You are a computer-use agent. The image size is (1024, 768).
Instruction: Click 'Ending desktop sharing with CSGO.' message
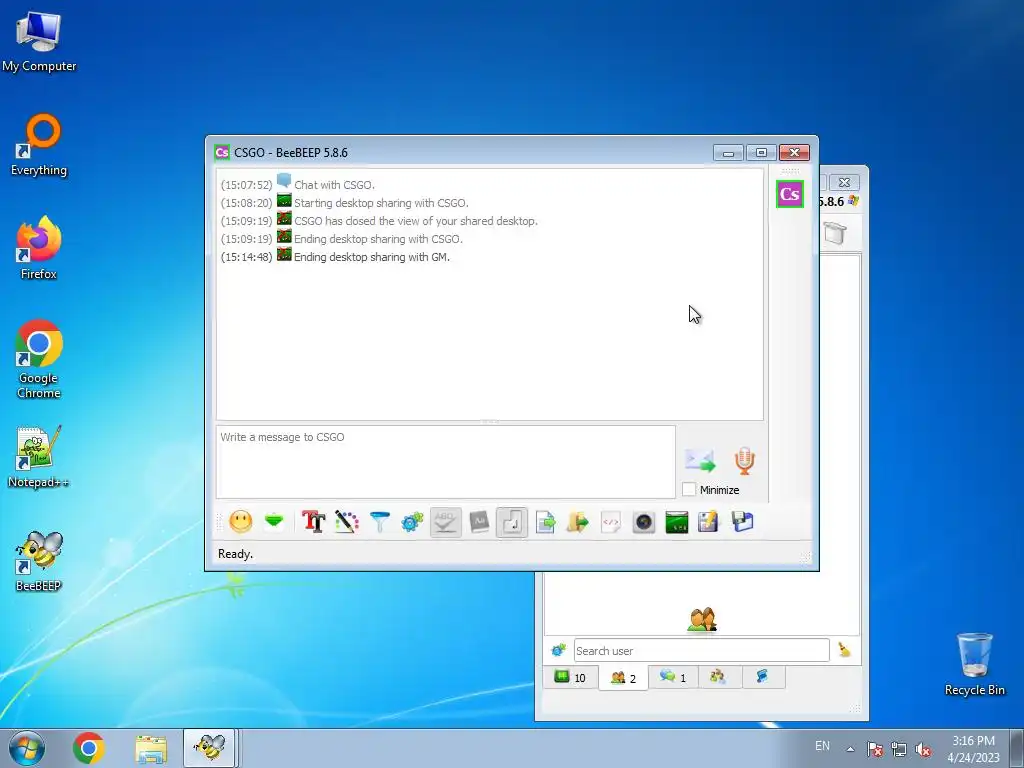coord(378,239)
